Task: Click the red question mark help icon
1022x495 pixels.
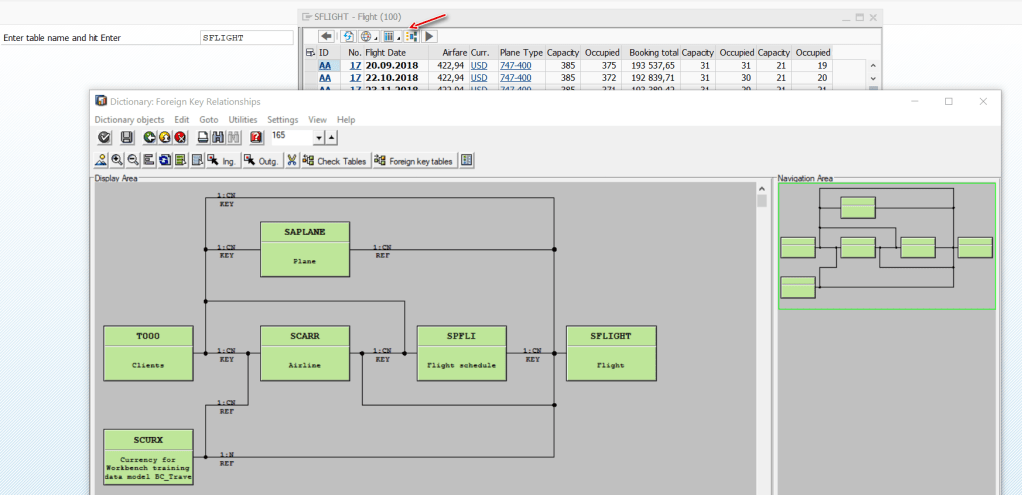Action: [x=256, y=138]
